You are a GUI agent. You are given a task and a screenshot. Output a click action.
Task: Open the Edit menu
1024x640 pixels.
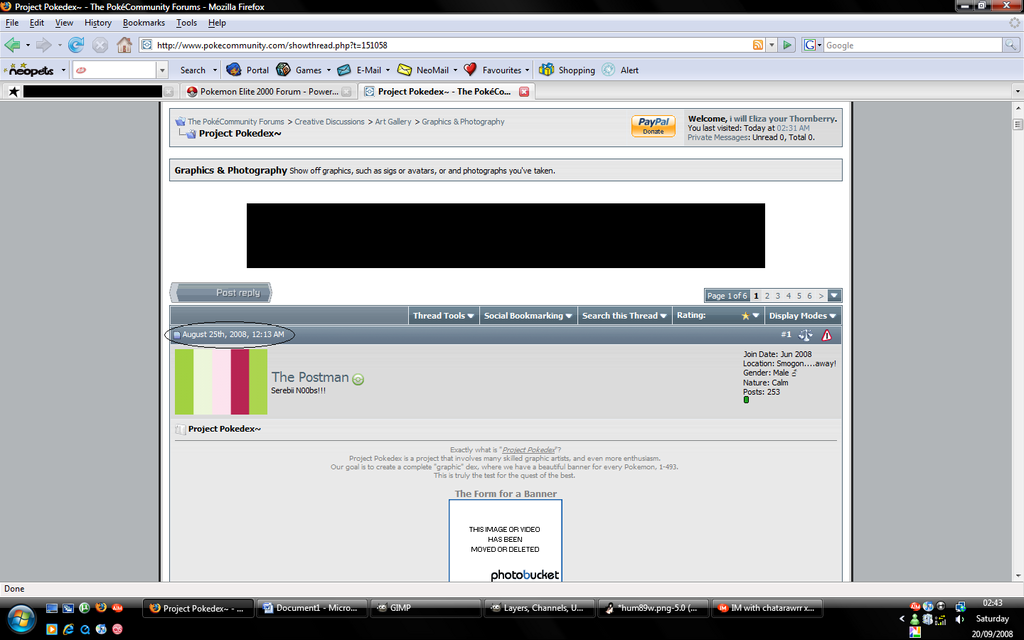point(37,23)
